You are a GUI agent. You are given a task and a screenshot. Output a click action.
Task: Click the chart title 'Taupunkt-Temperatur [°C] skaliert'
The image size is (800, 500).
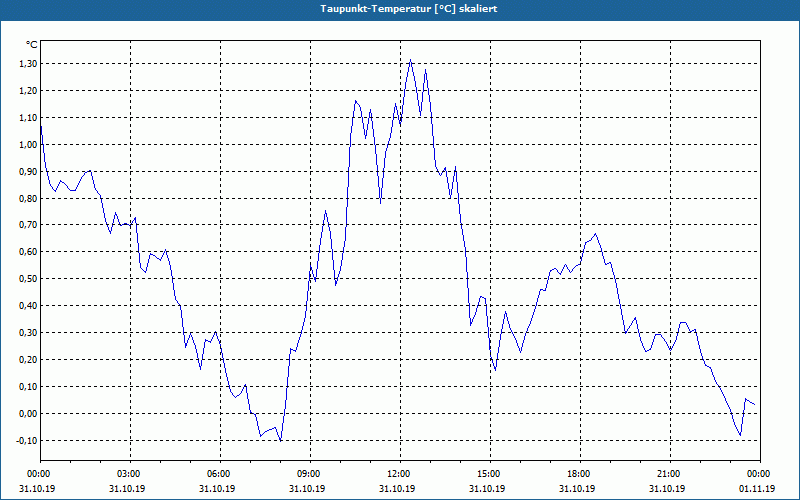point(409,9)
